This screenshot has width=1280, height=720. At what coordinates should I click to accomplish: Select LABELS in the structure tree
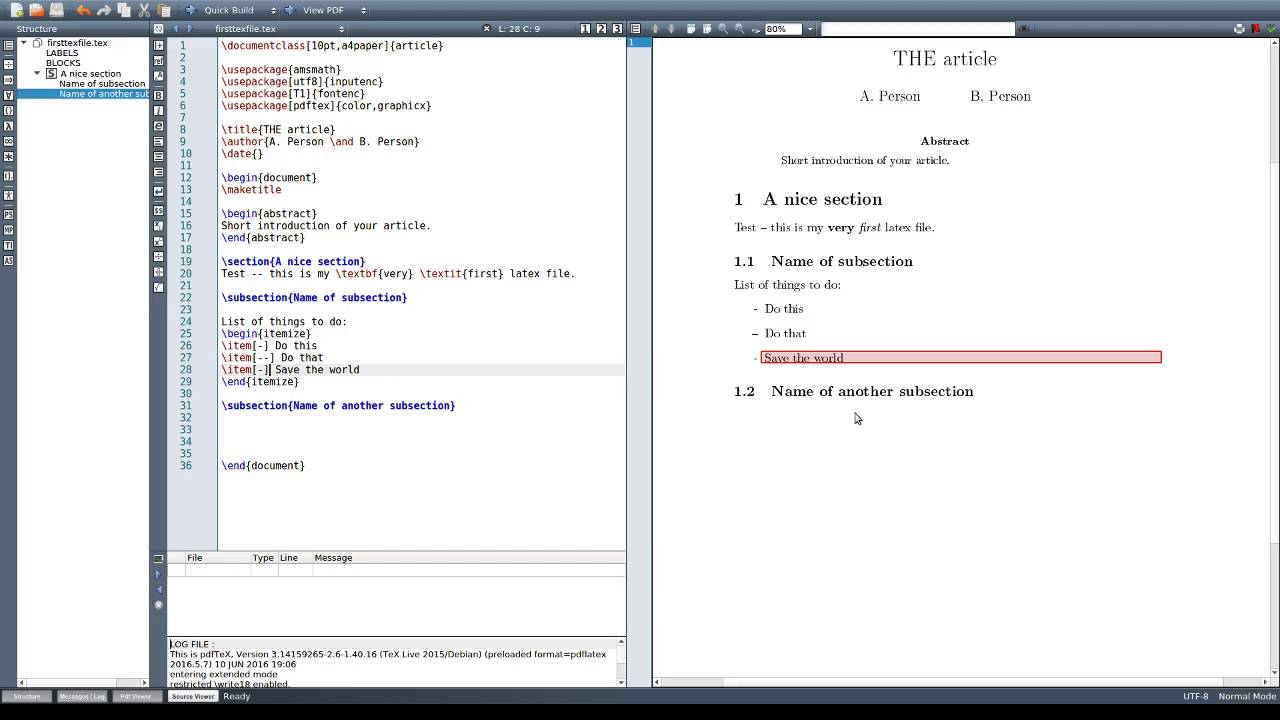62,53
